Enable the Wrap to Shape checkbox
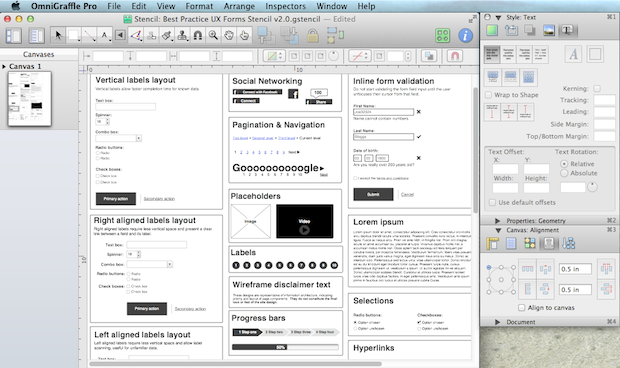Viewport: 620px width, 368px height. pos(488,95)
